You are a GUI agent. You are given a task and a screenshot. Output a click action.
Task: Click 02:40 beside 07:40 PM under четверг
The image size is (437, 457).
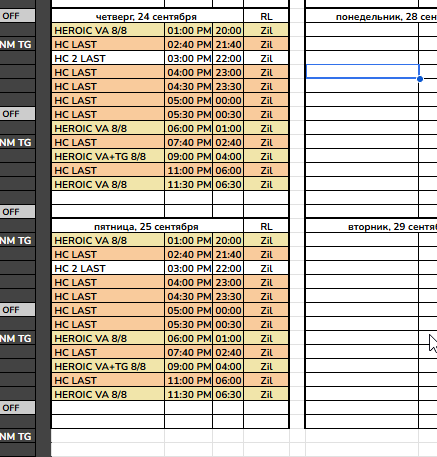(228, 142)
